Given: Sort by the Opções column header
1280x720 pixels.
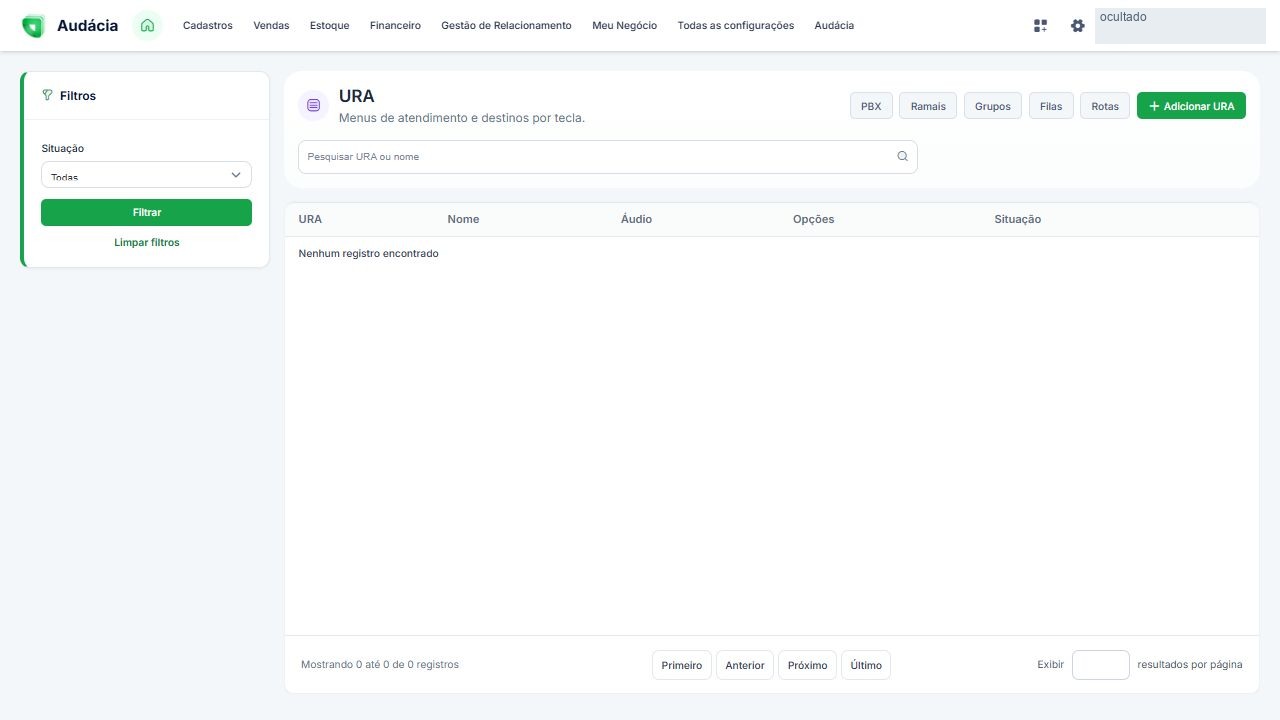Looking at the screenshot, I should tap(813, 219).
